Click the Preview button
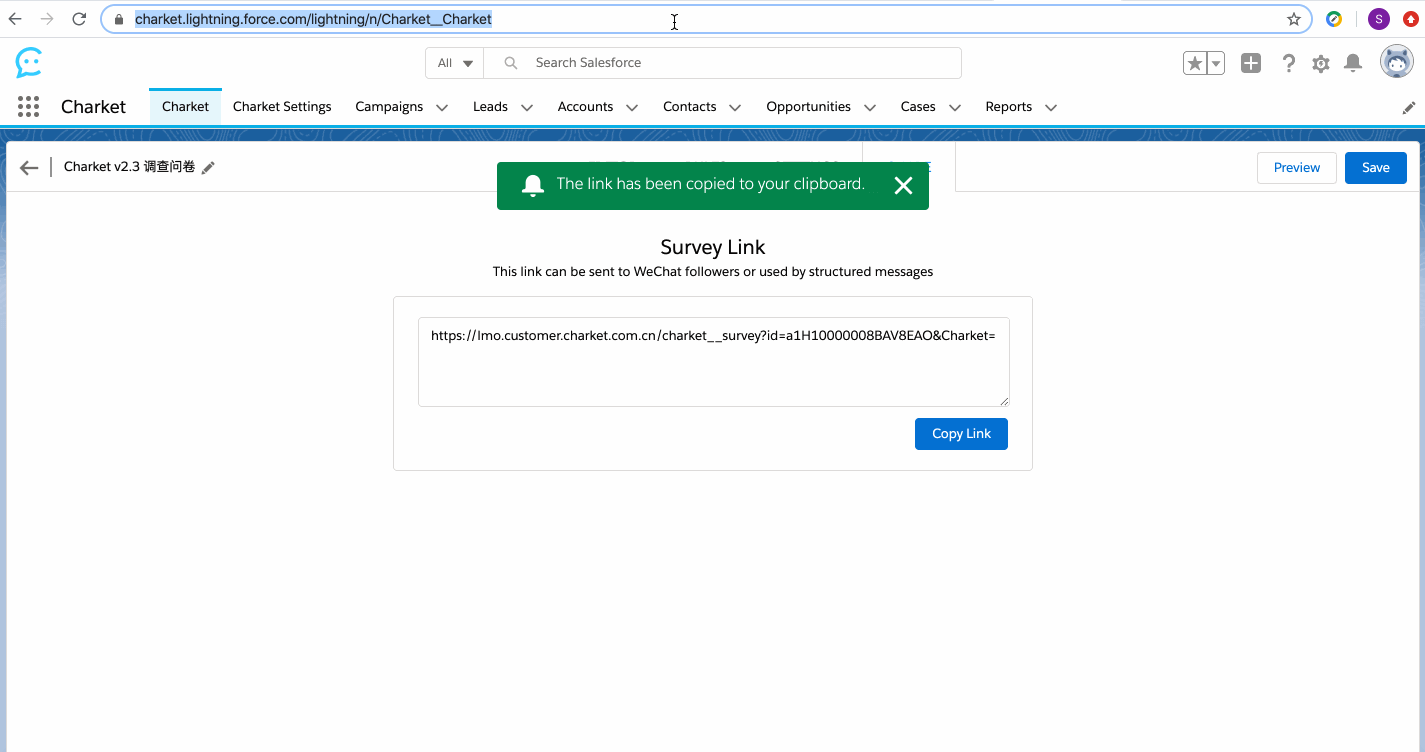 1296,168
